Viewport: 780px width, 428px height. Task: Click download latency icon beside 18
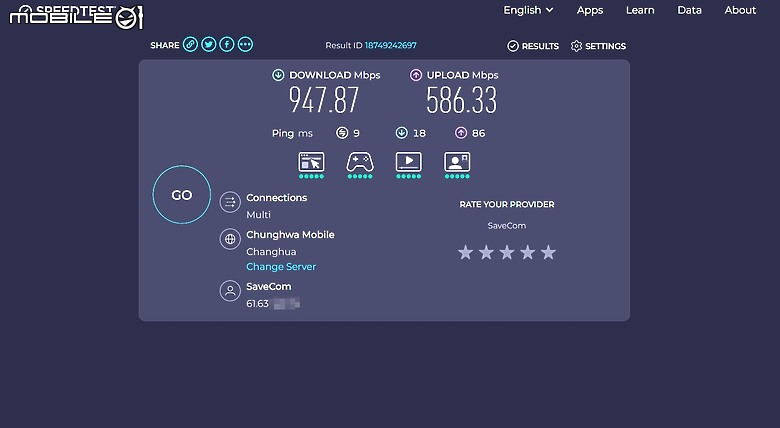tap(401, 133)
